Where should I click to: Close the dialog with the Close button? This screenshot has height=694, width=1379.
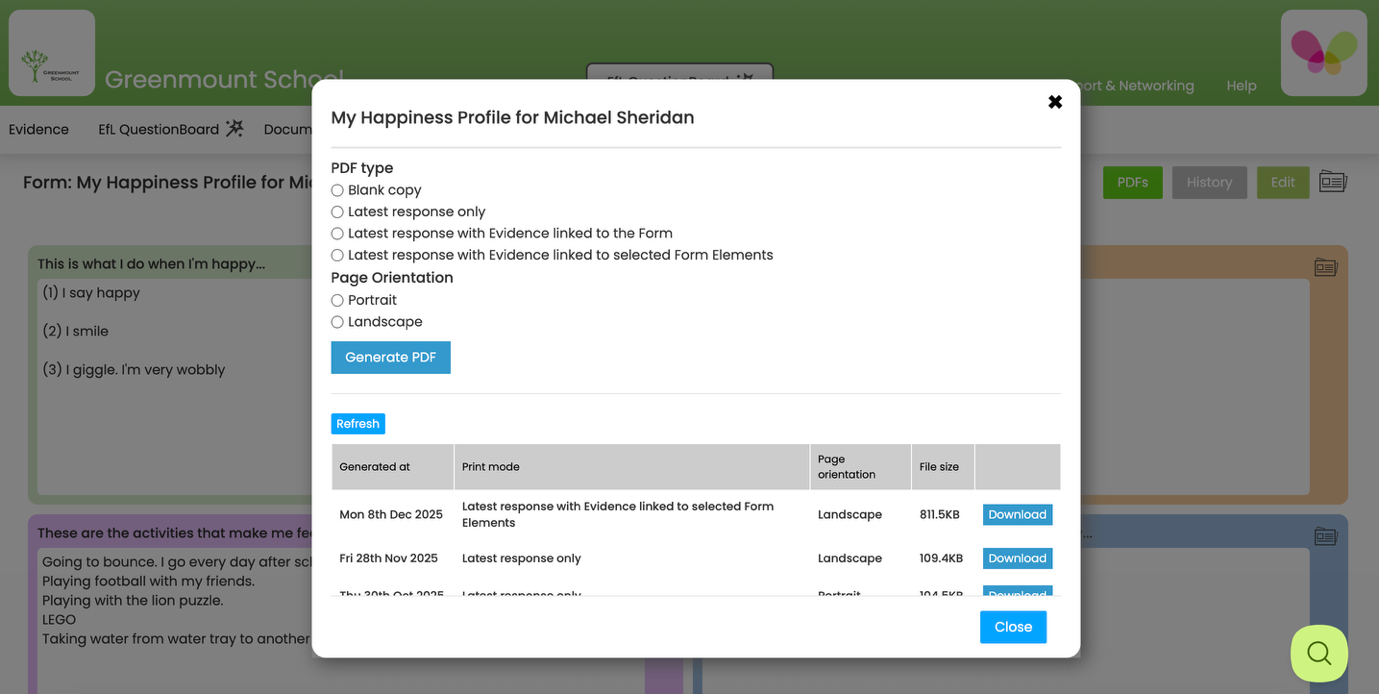click(1012, 627)
